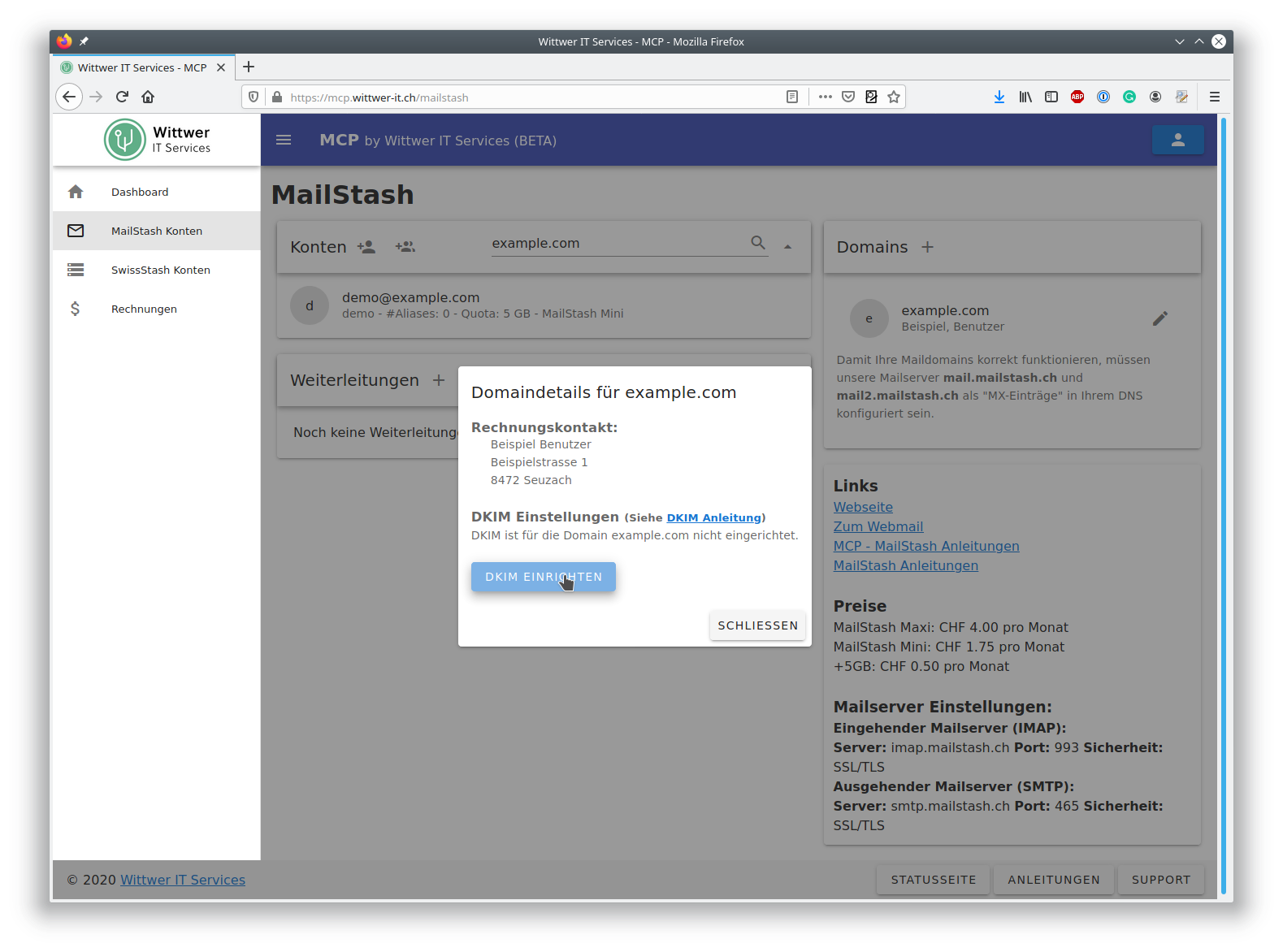Image resolution: width=1283 pixels, height=952 pixels.
Task: Open the STATUSSEITE footer button
Action: (933, 880)
